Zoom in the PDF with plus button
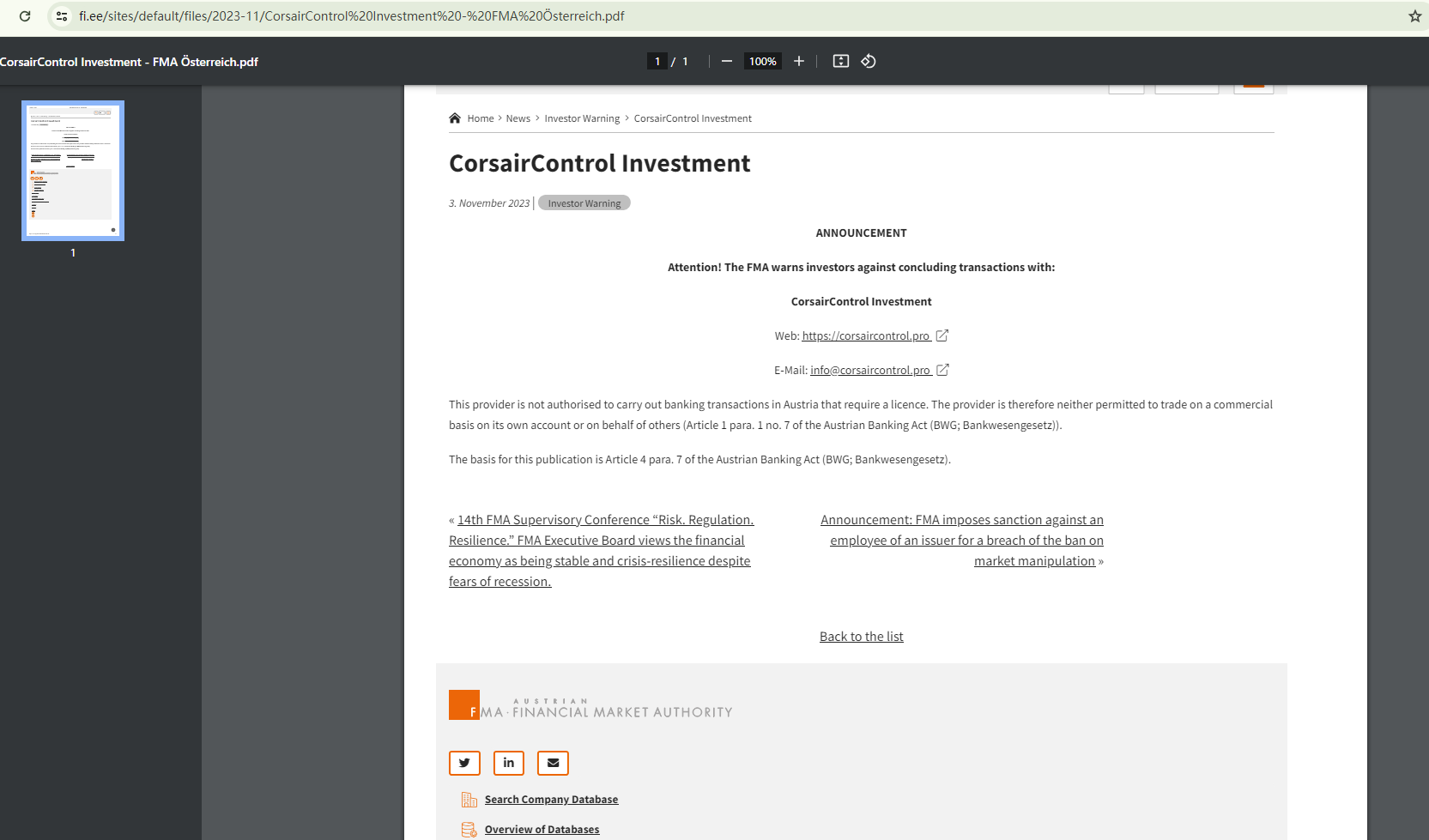This screenshot has width=1429, height=840. point(799,61)
